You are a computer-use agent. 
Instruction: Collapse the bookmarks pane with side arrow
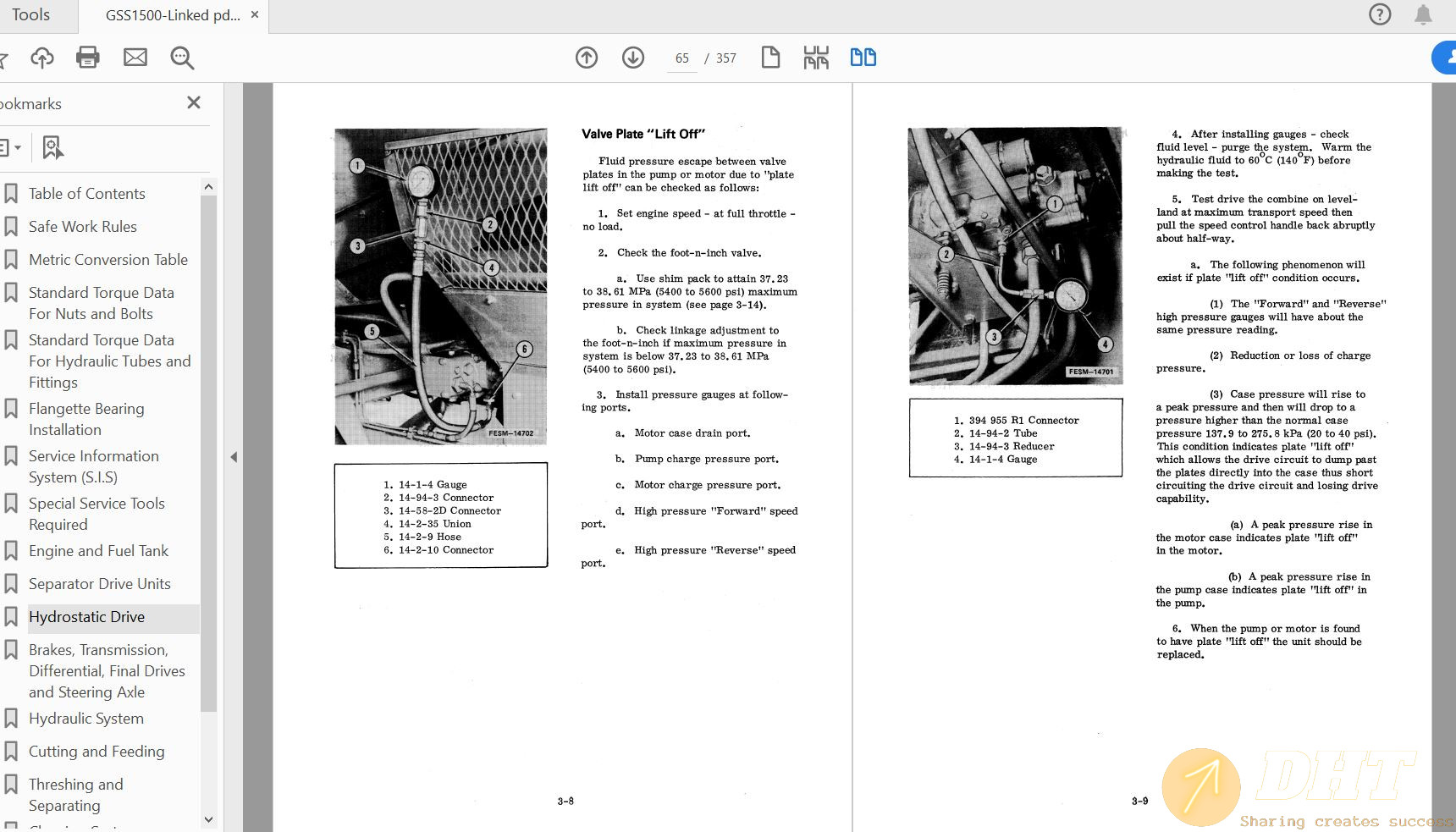234,457
